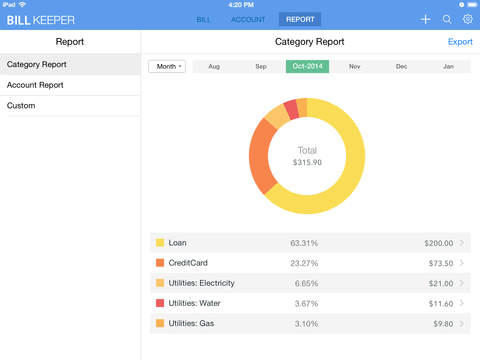The image size is (480, 360).
Task: Open settings via the gear icon
Action: point(468,19)
